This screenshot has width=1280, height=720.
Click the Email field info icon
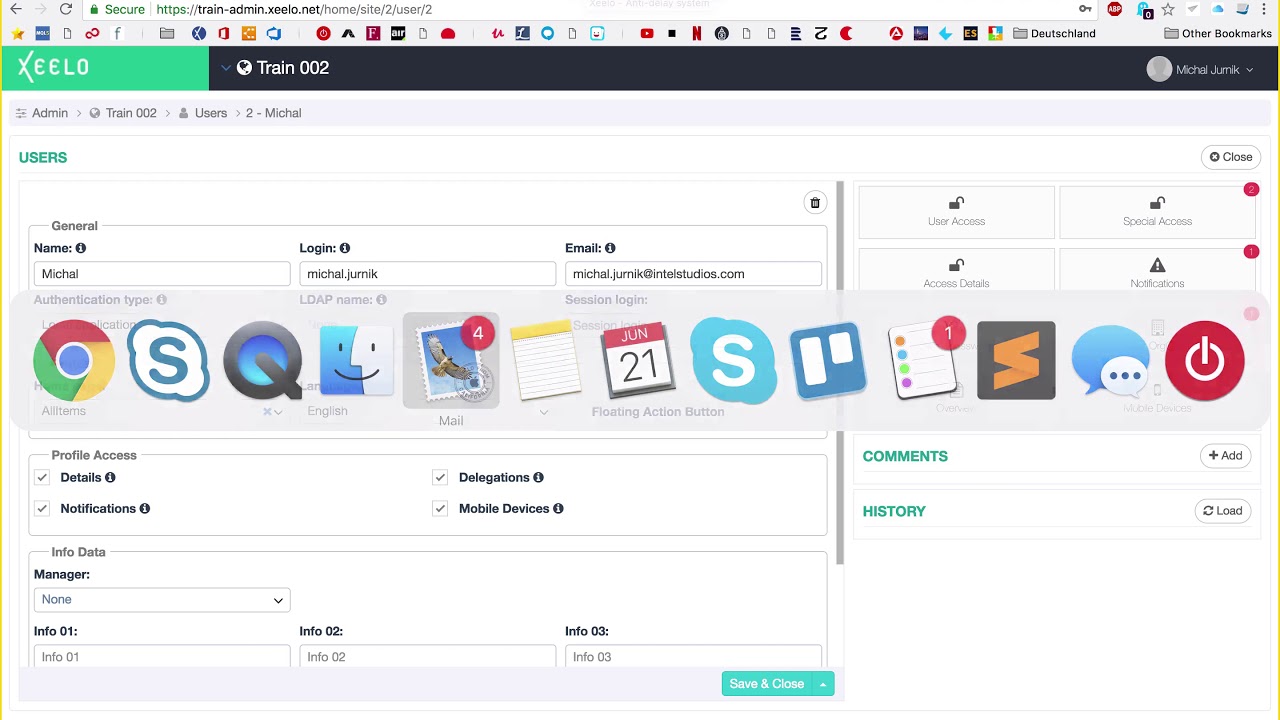610,248
